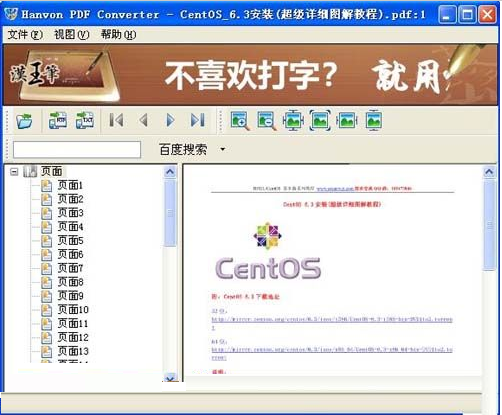Fit page to full window icon
The width and height of the screenshot is (502, 415).
[x=320, y=120]
